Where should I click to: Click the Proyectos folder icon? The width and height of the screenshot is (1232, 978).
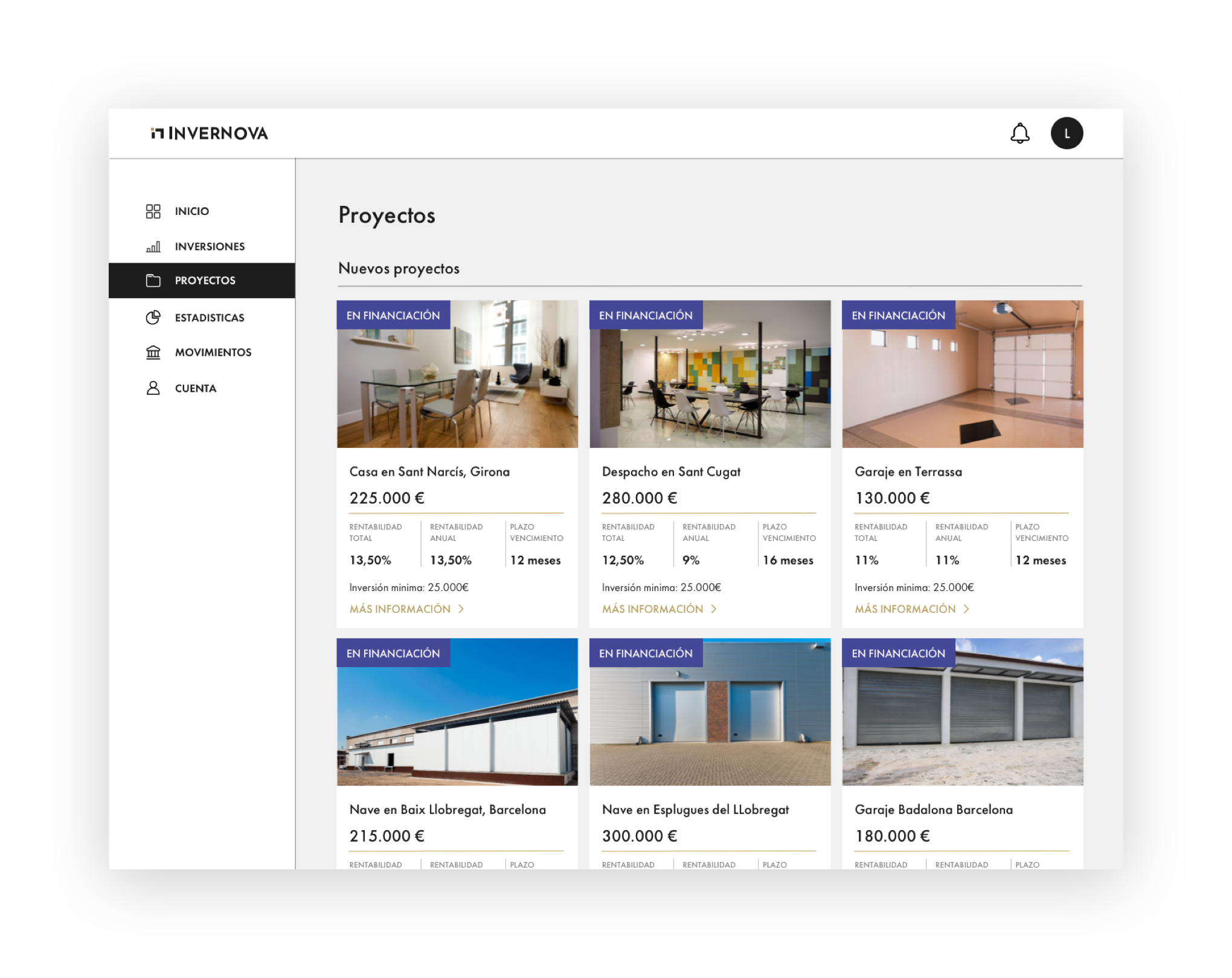(x=153, y=281)
